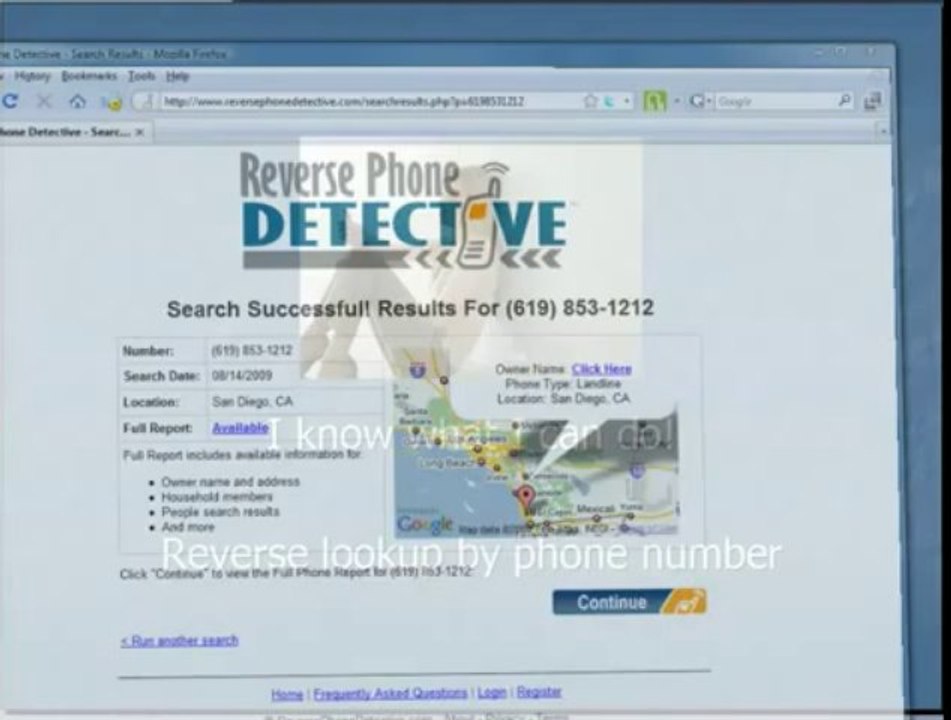Viewport: 951px width, 720px height.
Task: Click the green toolbar extension icon
Action: pos(654,101)
